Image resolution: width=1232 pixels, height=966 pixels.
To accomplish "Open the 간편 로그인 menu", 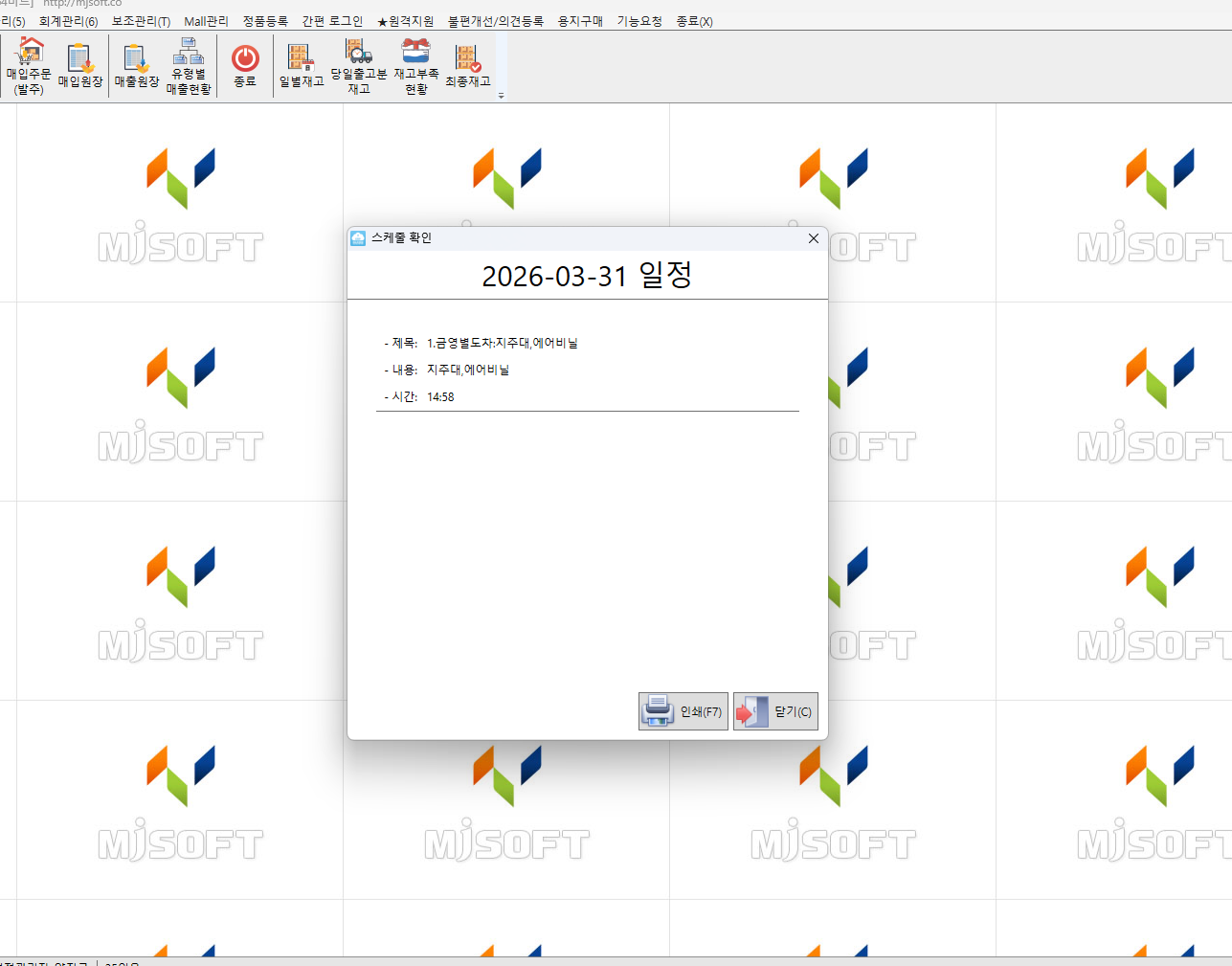I will tap(332, 21).
